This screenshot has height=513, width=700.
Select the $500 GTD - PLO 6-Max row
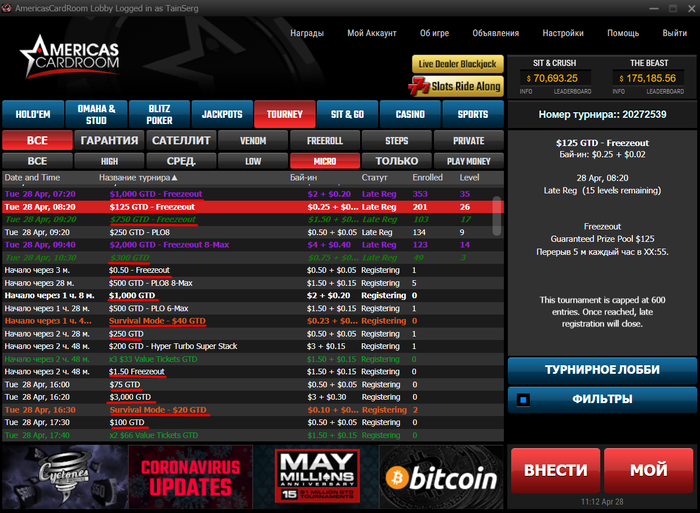[x=253, y=309]
